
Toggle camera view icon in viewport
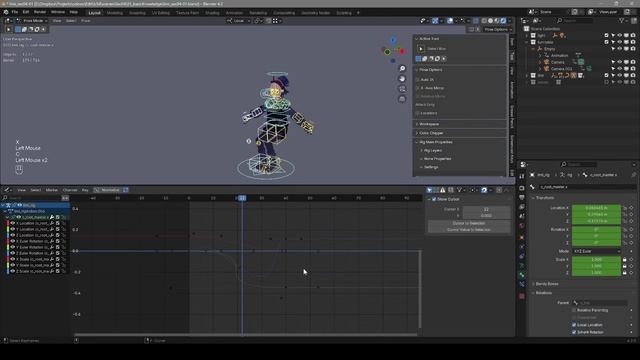pos(402,89)
